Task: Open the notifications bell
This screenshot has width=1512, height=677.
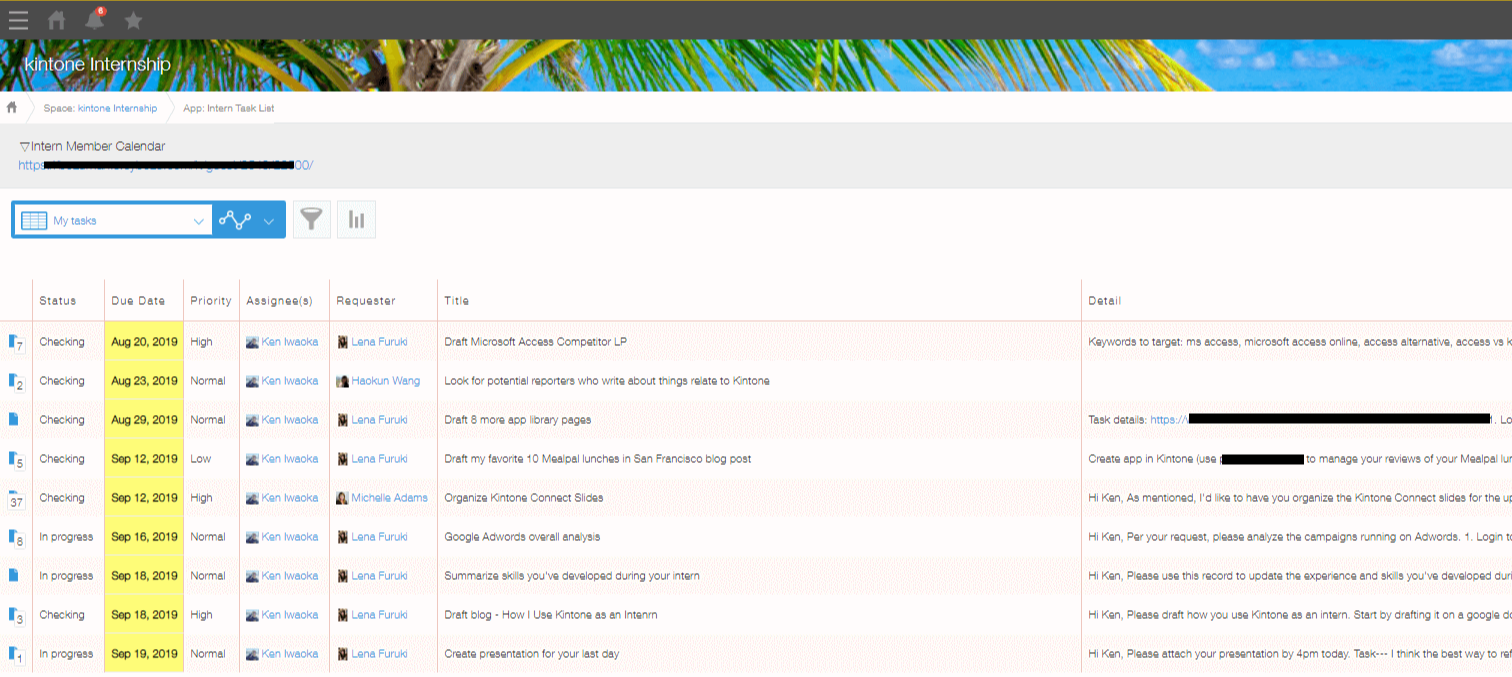Action: tap(95, 20)
